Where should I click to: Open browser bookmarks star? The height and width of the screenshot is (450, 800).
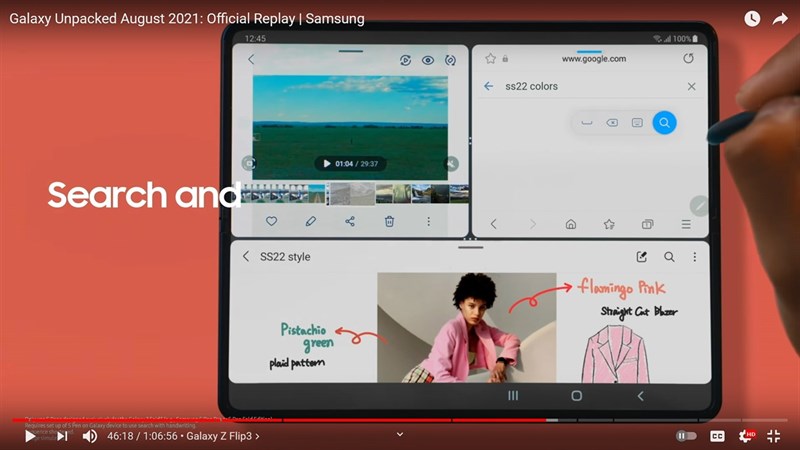[x=609, y=224]
